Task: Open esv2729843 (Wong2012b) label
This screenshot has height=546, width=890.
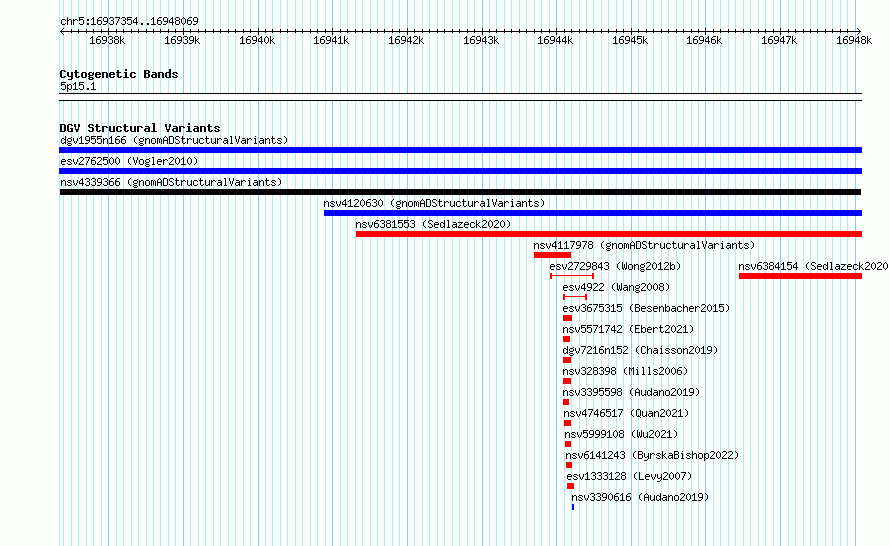Action: 615,266
